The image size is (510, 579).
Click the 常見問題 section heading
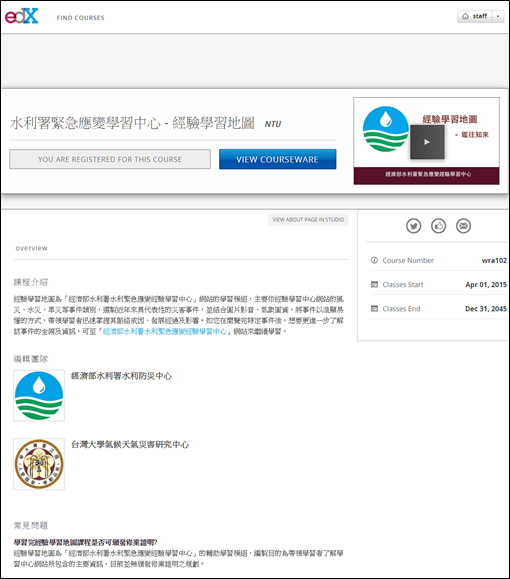pos(31,525)
